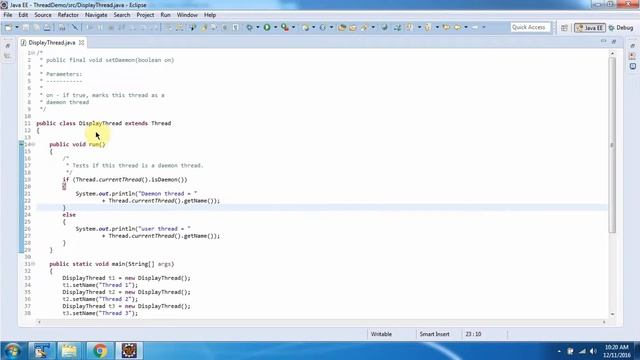Screen dimensions: 640x360
Task: Switch to the Java EE perspective
Action: pos(590,28)
